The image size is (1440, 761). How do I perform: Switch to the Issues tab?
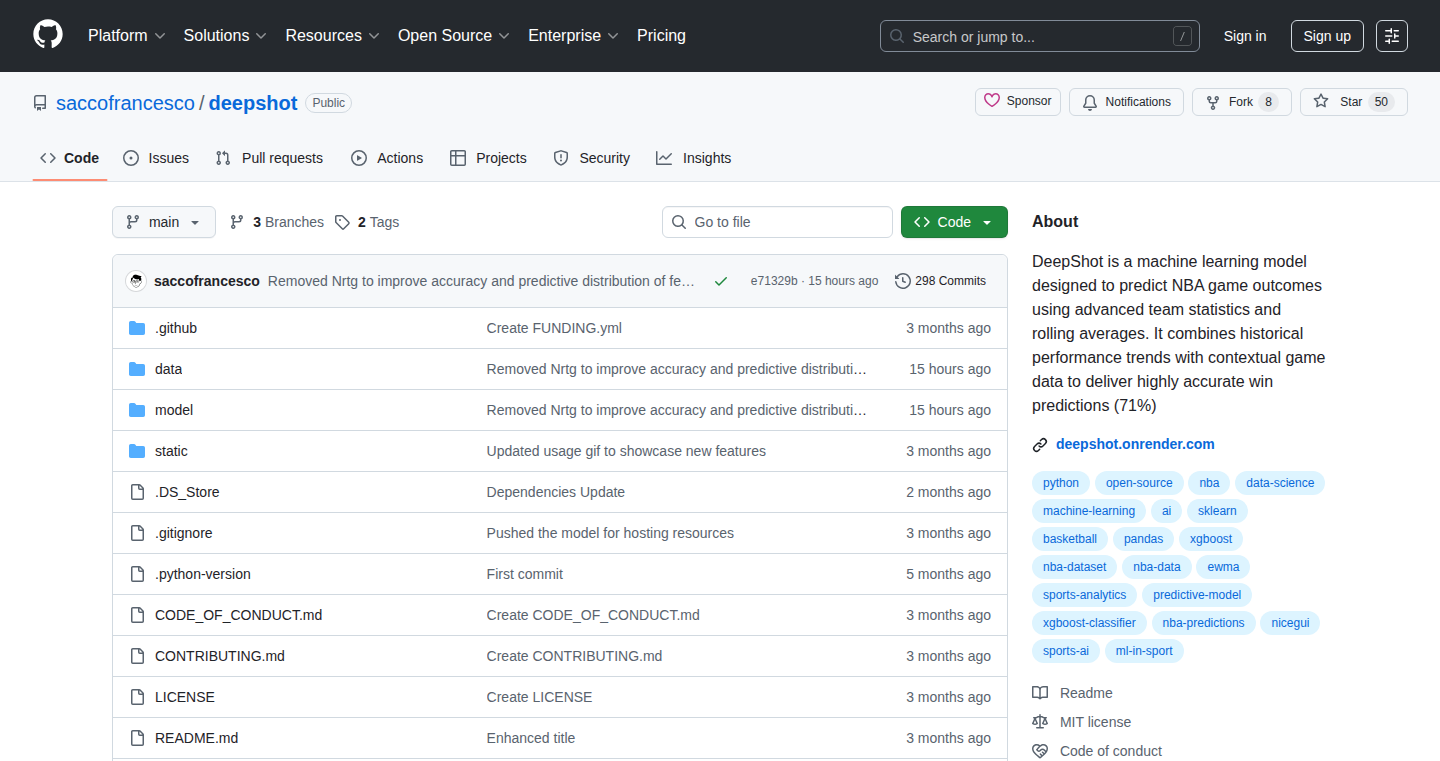[x=156, y=158]
